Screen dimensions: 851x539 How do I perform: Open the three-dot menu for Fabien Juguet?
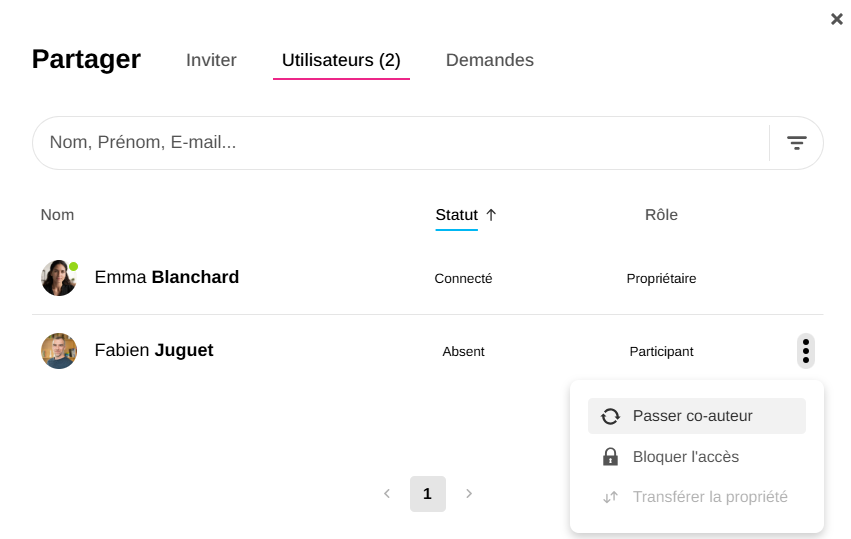pos(806,351)
